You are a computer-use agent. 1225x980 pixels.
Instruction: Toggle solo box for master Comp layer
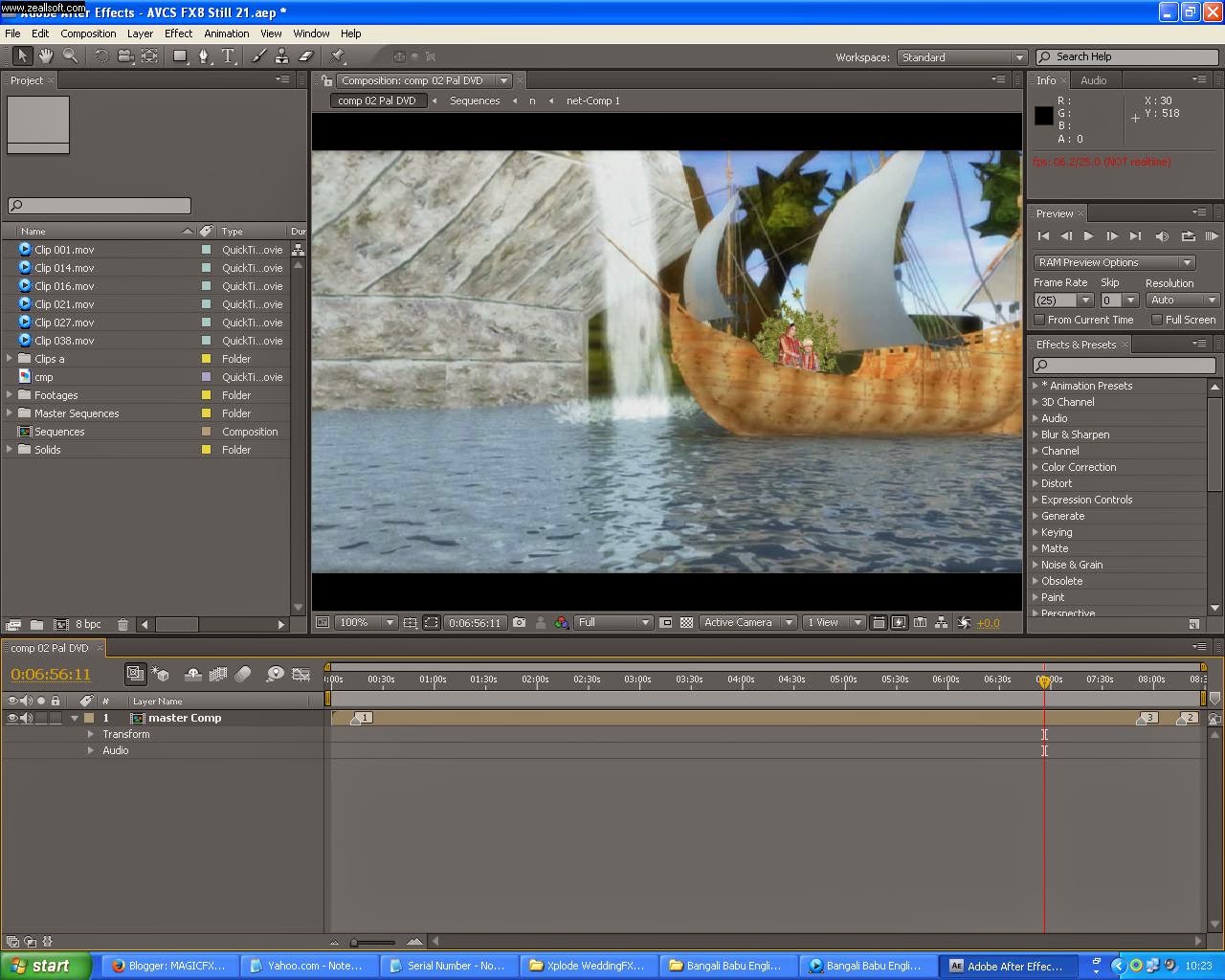point(41,718)
